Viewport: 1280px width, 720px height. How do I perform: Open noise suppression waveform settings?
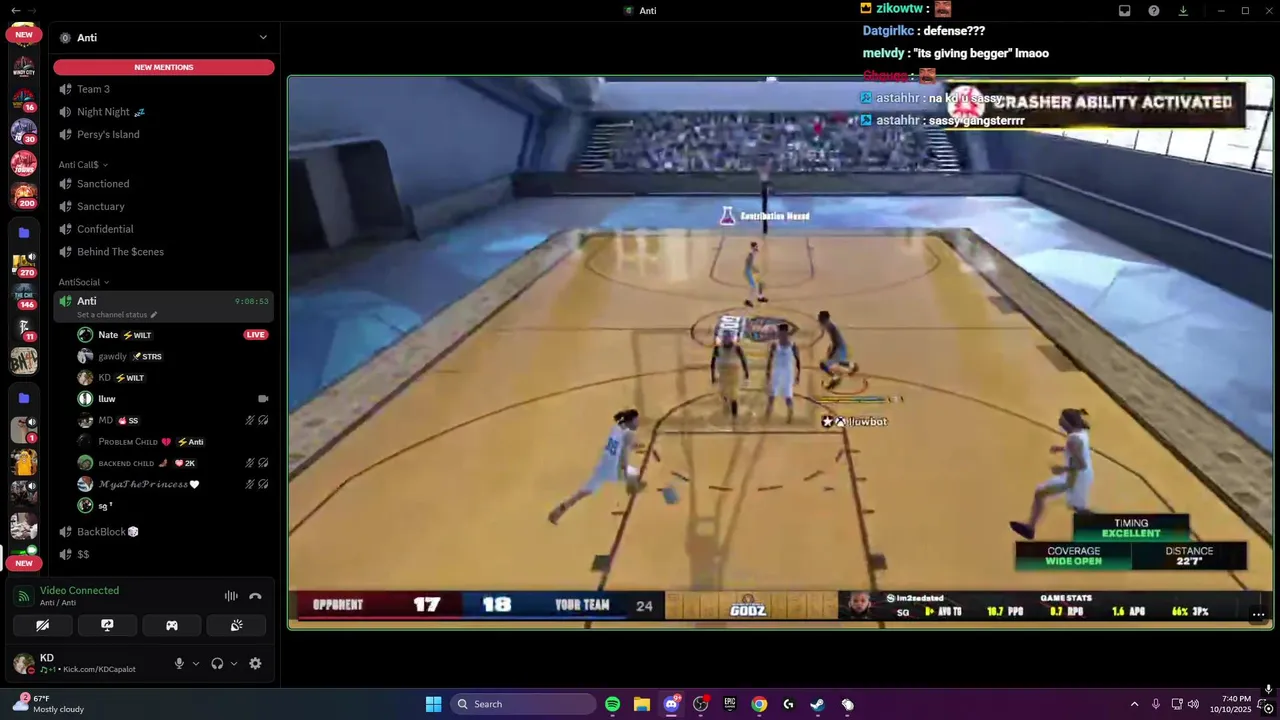coord(231,596)
